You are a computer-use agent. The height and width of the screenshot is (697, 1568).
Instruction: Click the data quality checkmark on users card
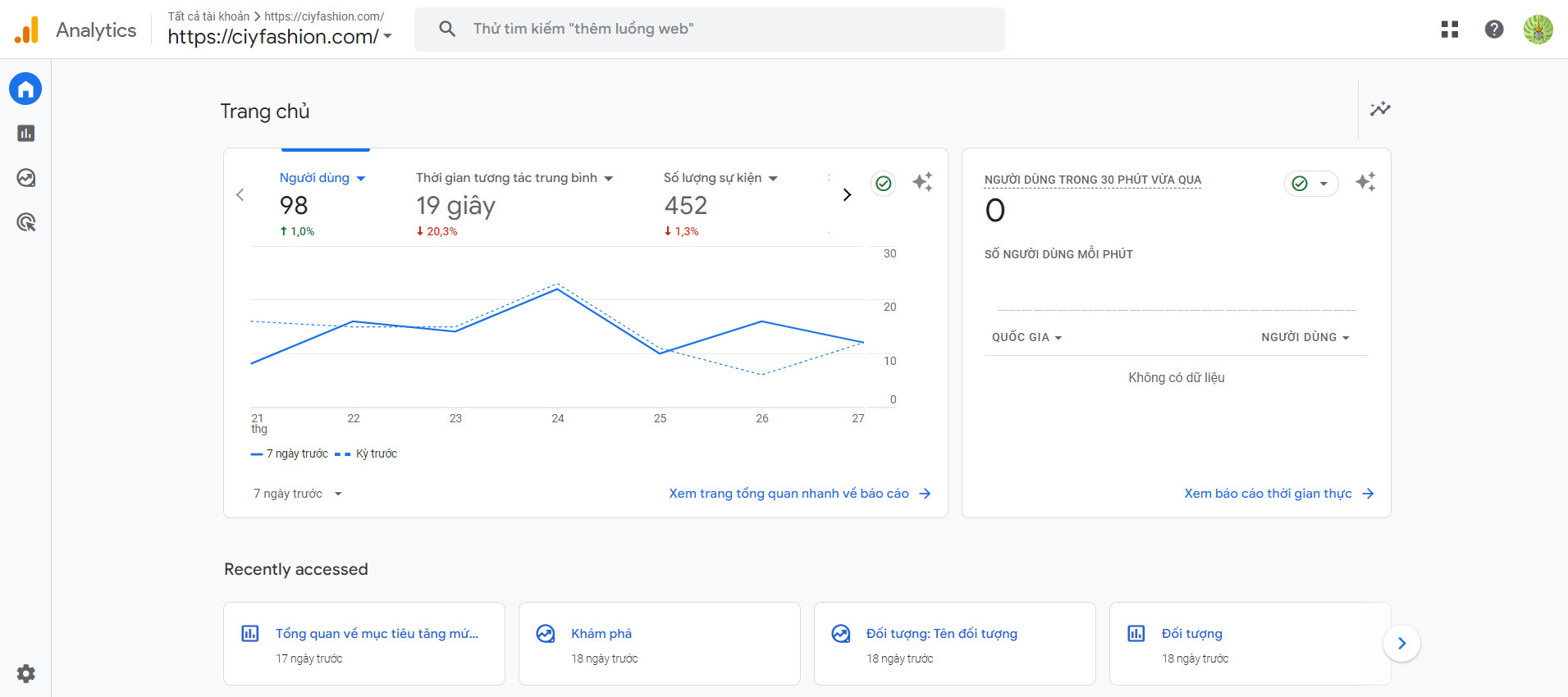(883, 183)
